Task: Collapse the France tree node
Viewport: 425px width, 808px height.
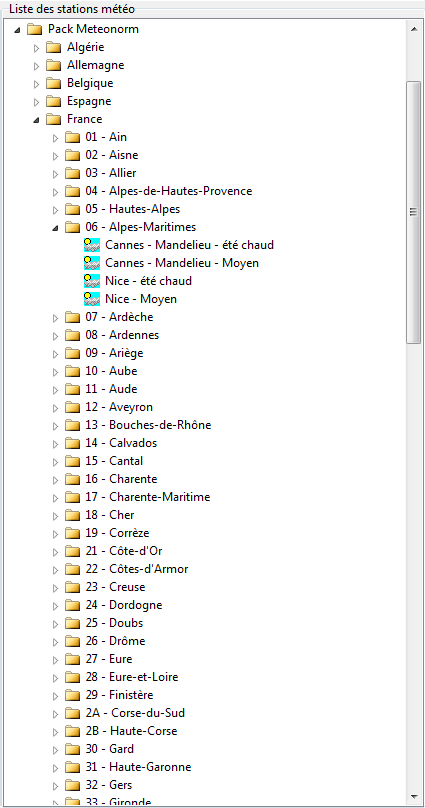Action: [37, 120]
